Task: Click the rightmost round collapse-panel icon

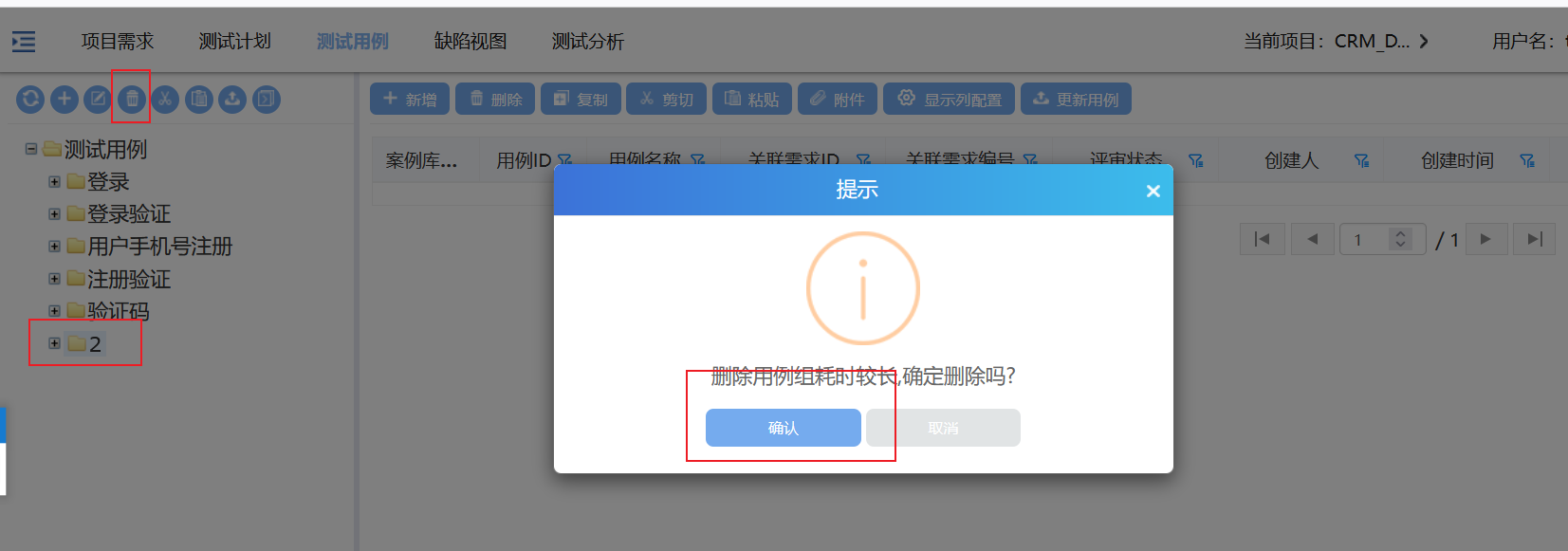Action: tap(267, 99)
